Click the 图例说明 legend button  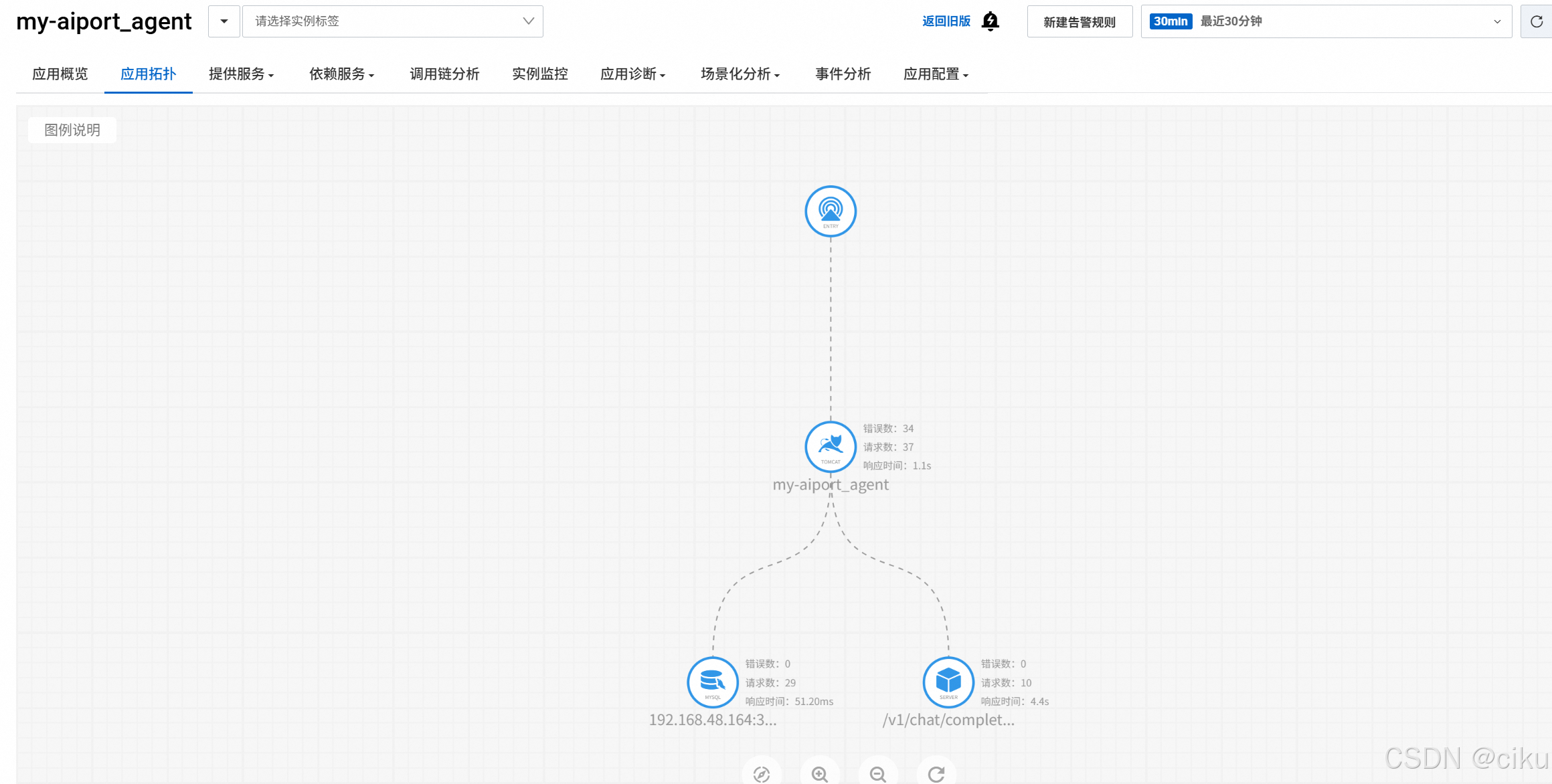[x=72, y=130]
